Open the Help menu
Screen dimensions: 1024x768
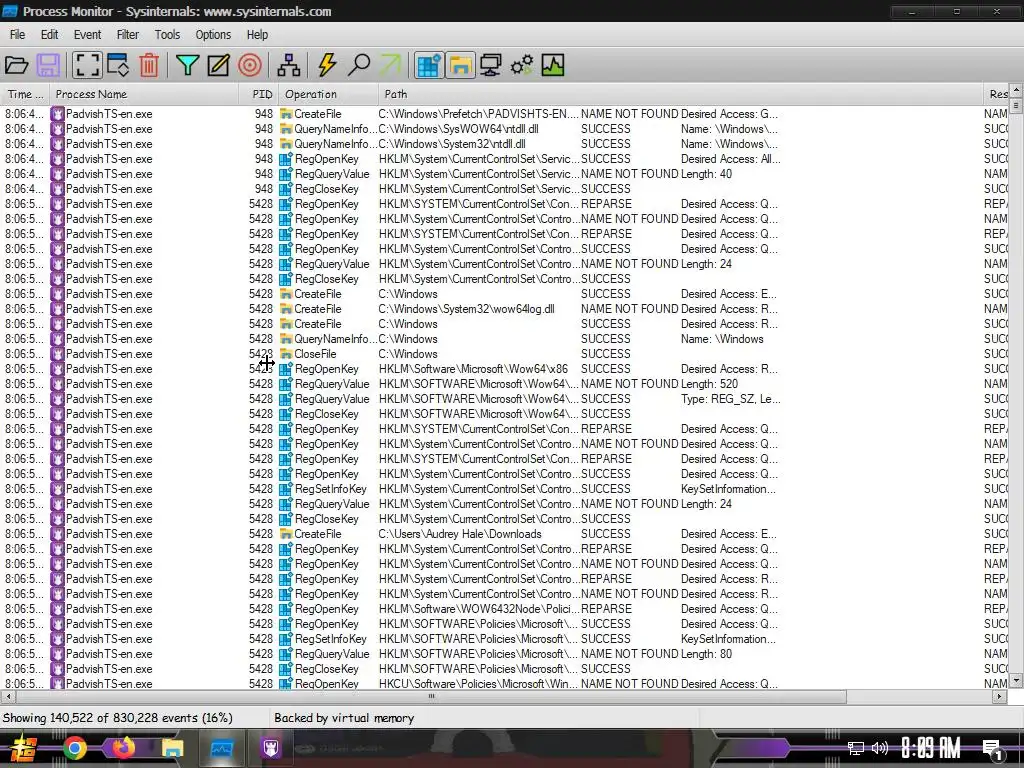(257, 35)
